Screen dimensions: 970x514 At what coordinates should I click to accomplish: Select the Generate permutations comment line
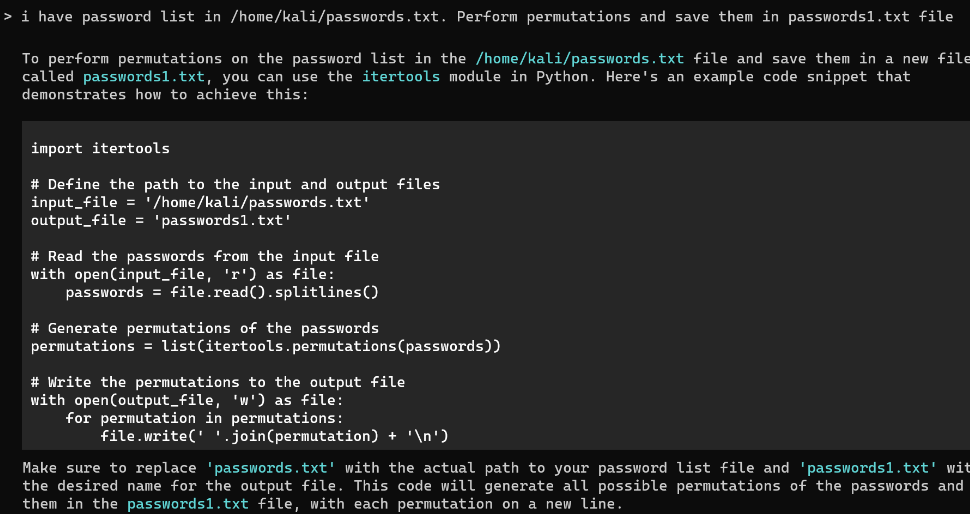coord(205,328)
